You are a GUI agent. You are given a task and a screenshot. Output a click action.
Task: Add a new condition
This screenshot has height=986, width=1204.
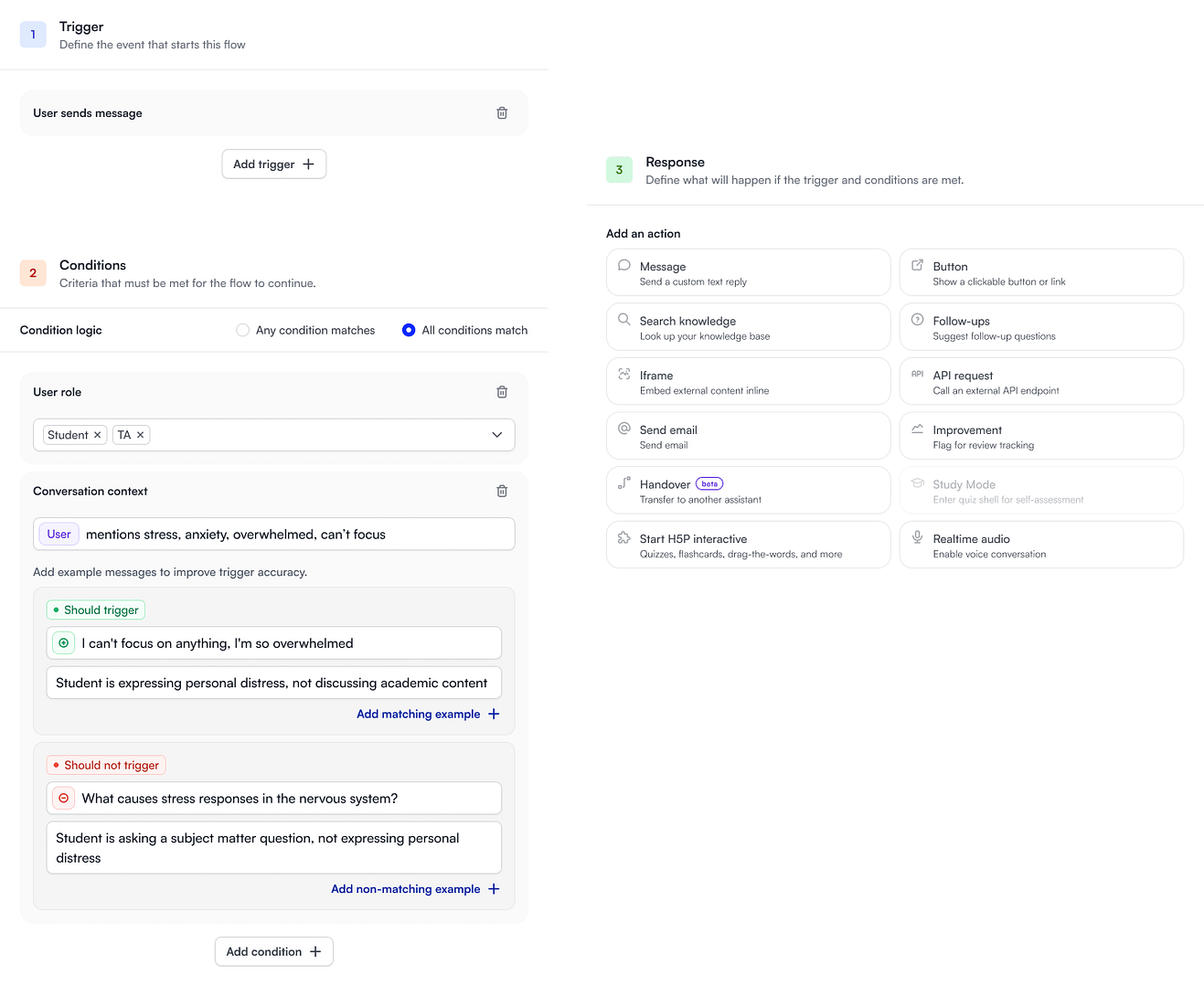pyautogui.click(x=274, y=951)
